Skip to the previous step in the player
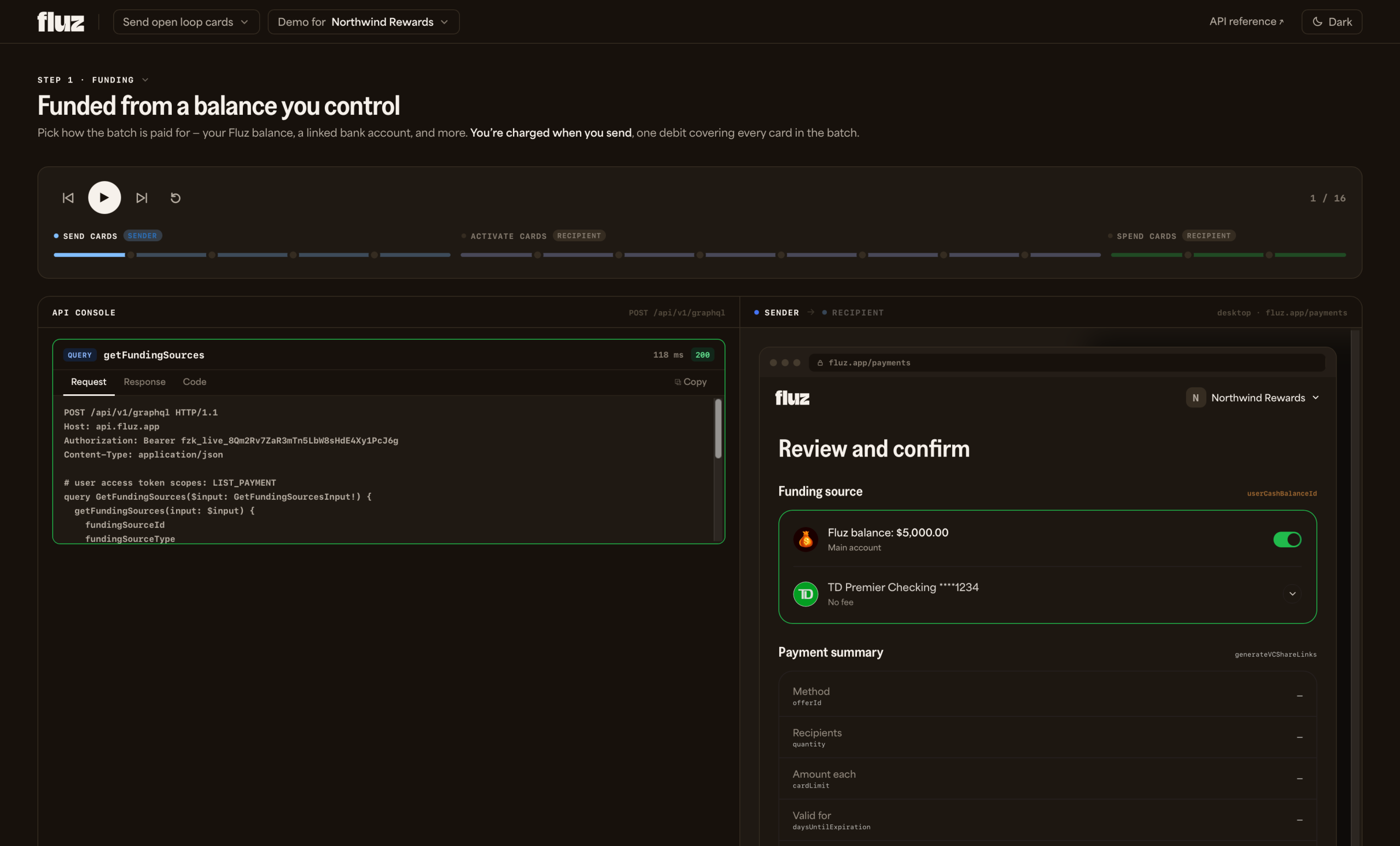This screenshot has height=846, width=1400. coord(68,198)
